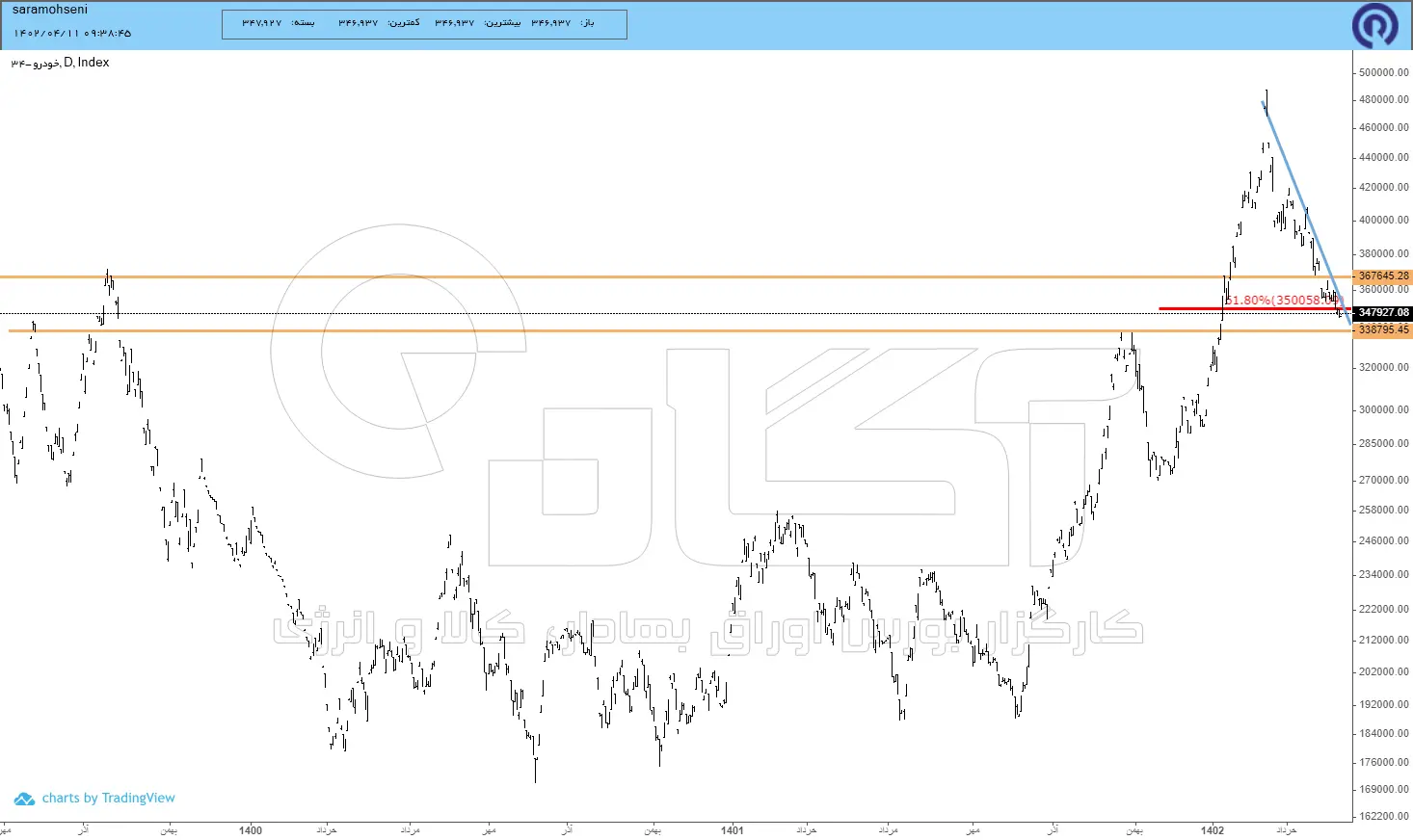Click the 500000.00 price axis label
Viewport: 1413px width, 840px height.
click(x=1384, y=72)
